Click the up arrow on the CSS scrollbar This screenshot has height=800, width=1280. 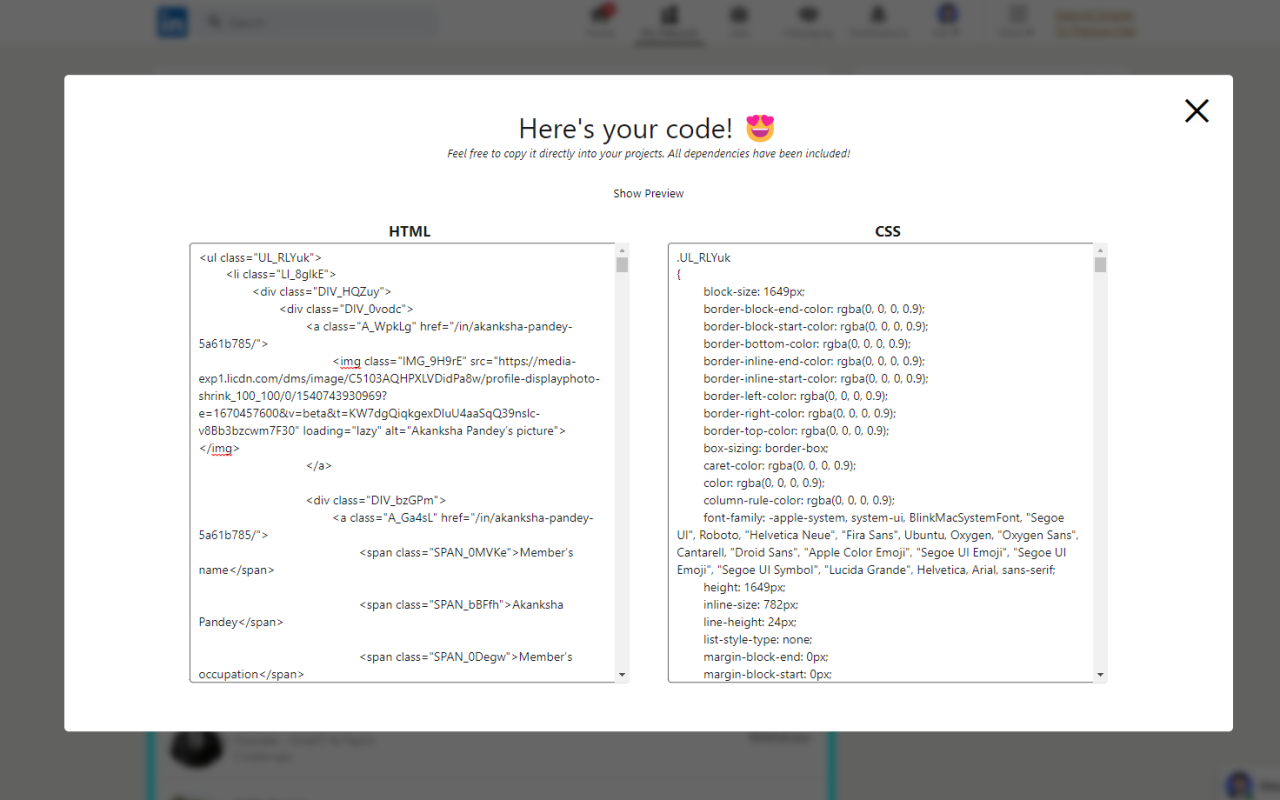(1100, 249)
